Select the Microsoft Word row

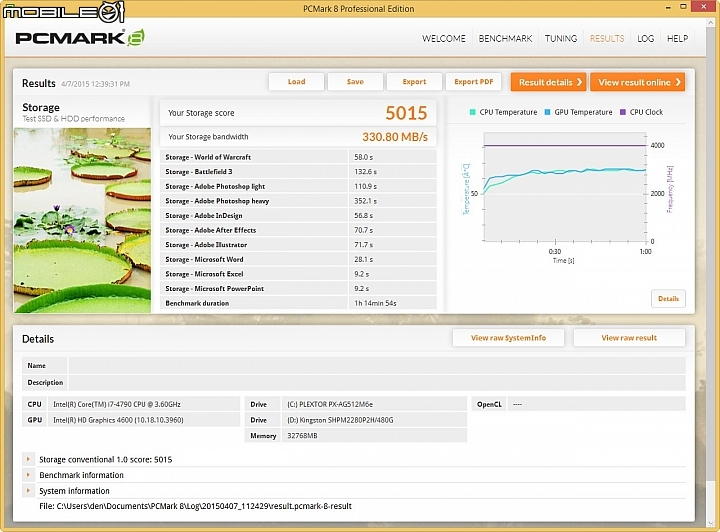[x=298, y=259]
